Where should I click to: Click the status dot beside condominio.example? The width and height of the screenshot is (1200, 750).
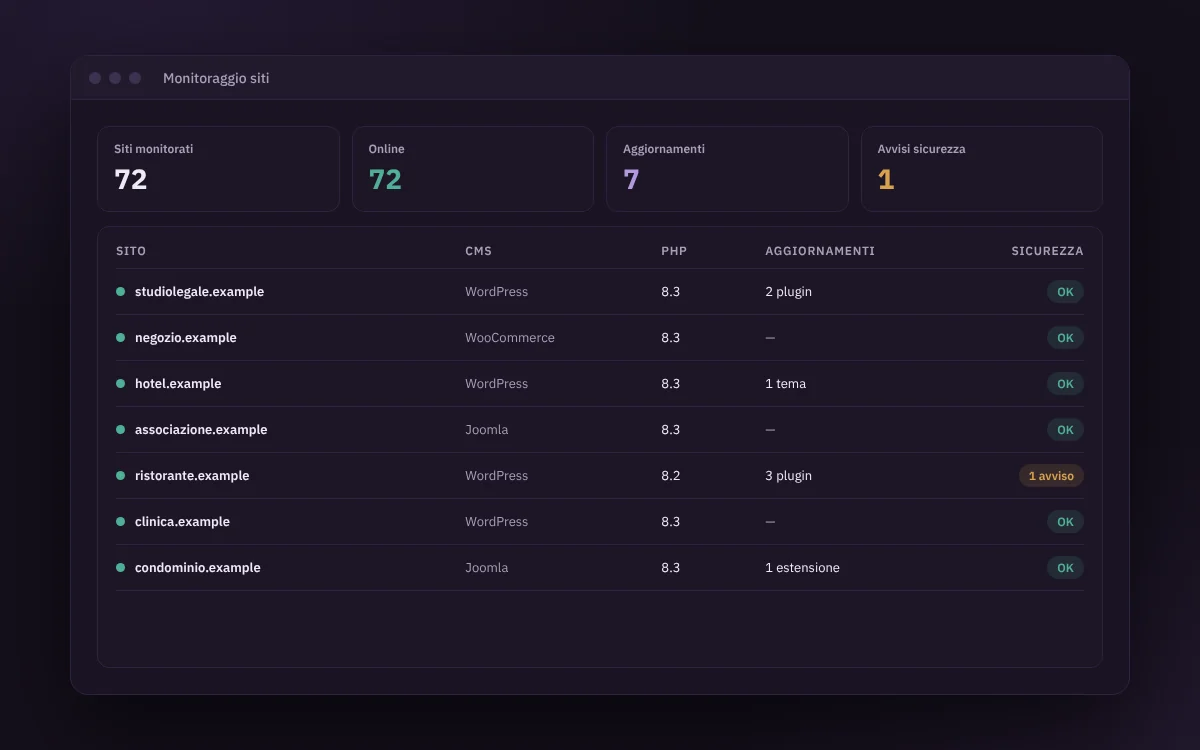click(120, 568)
